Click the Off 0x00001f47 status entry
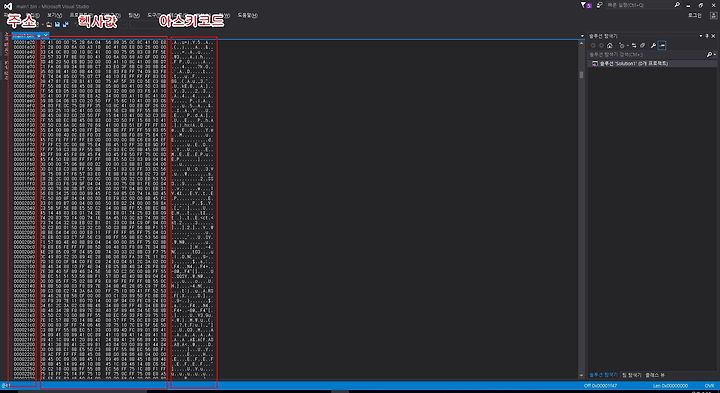 pos(600,386)
